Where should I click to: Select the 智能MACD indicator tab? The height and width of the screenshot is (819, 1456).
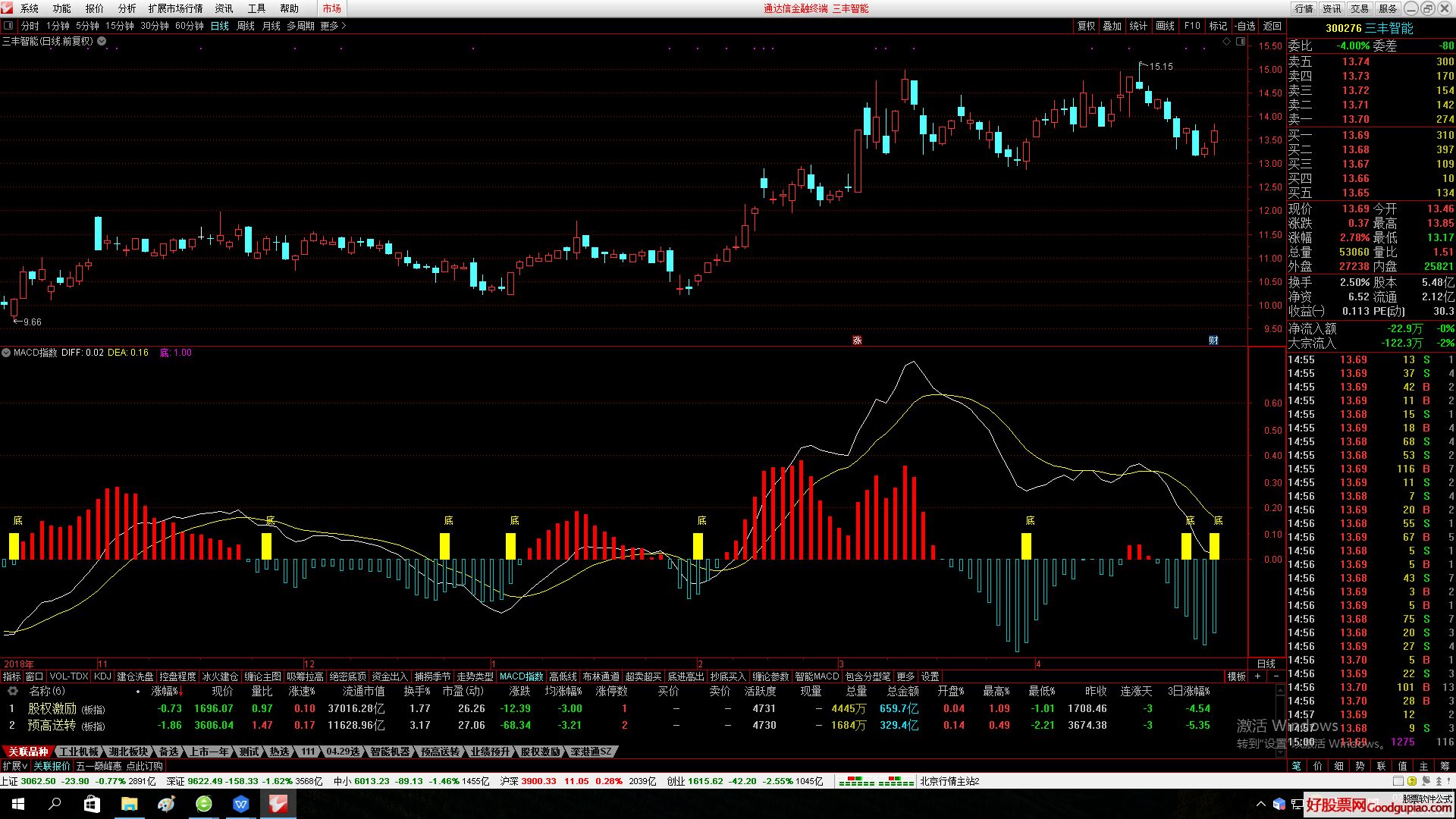[817, 676]
